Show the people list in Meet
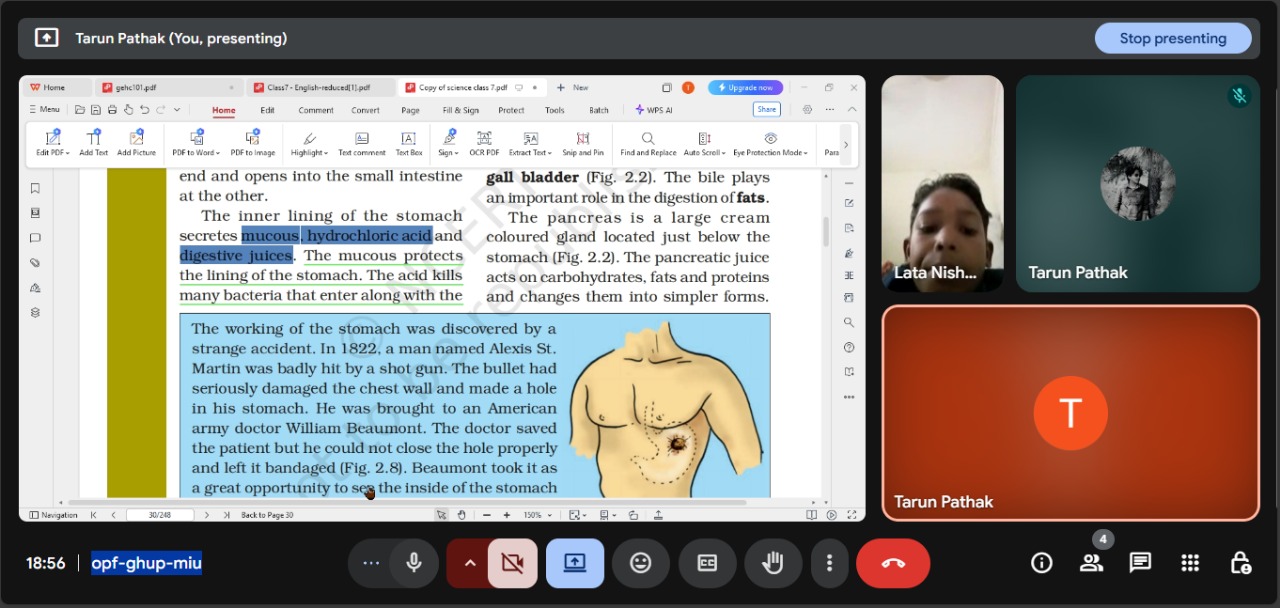The image size is (1280, 608). (1091, 563)
